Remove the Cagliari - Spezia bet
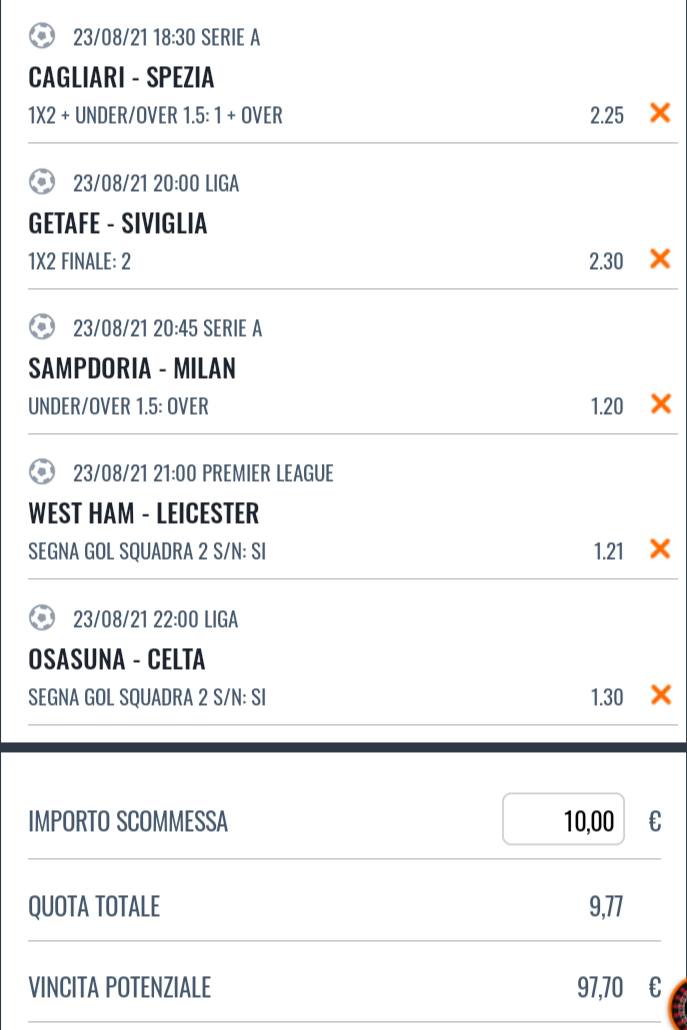Screen dimensions: 687x1030 pos(659,113)
